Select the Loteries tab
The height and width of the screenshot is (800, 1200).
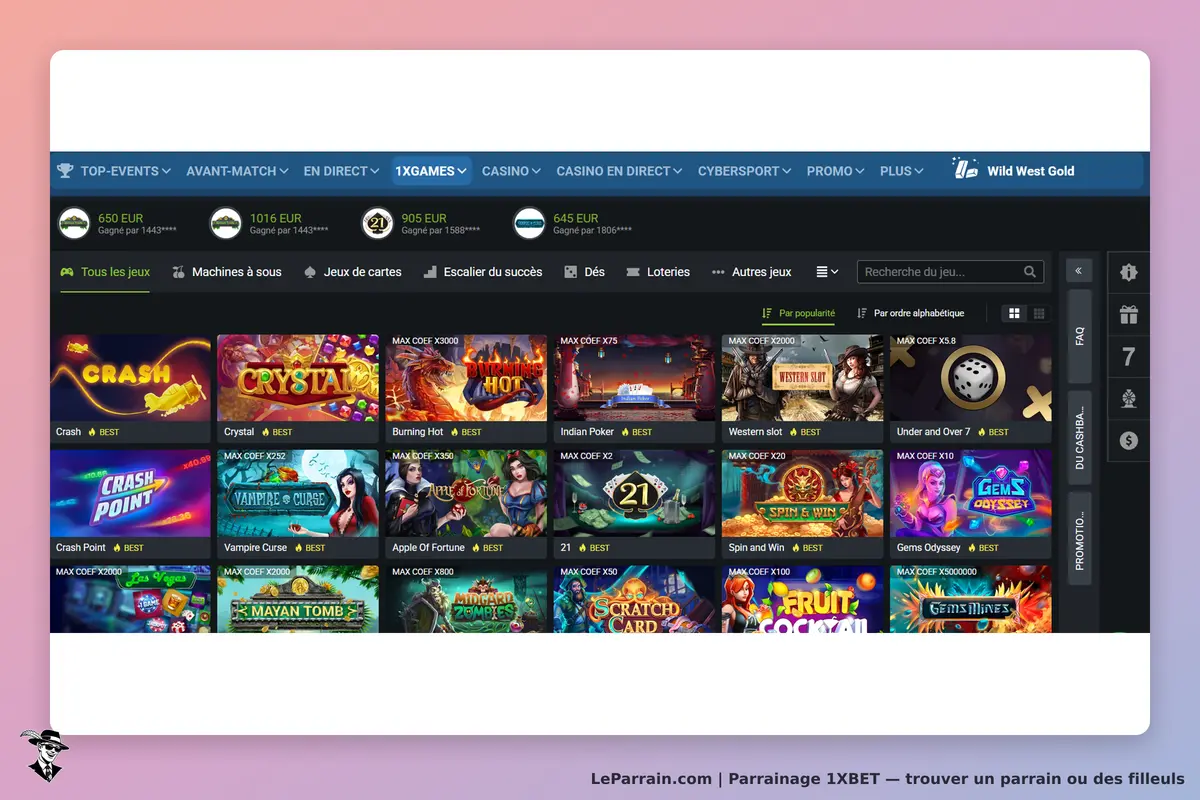[x=658, y=272]
